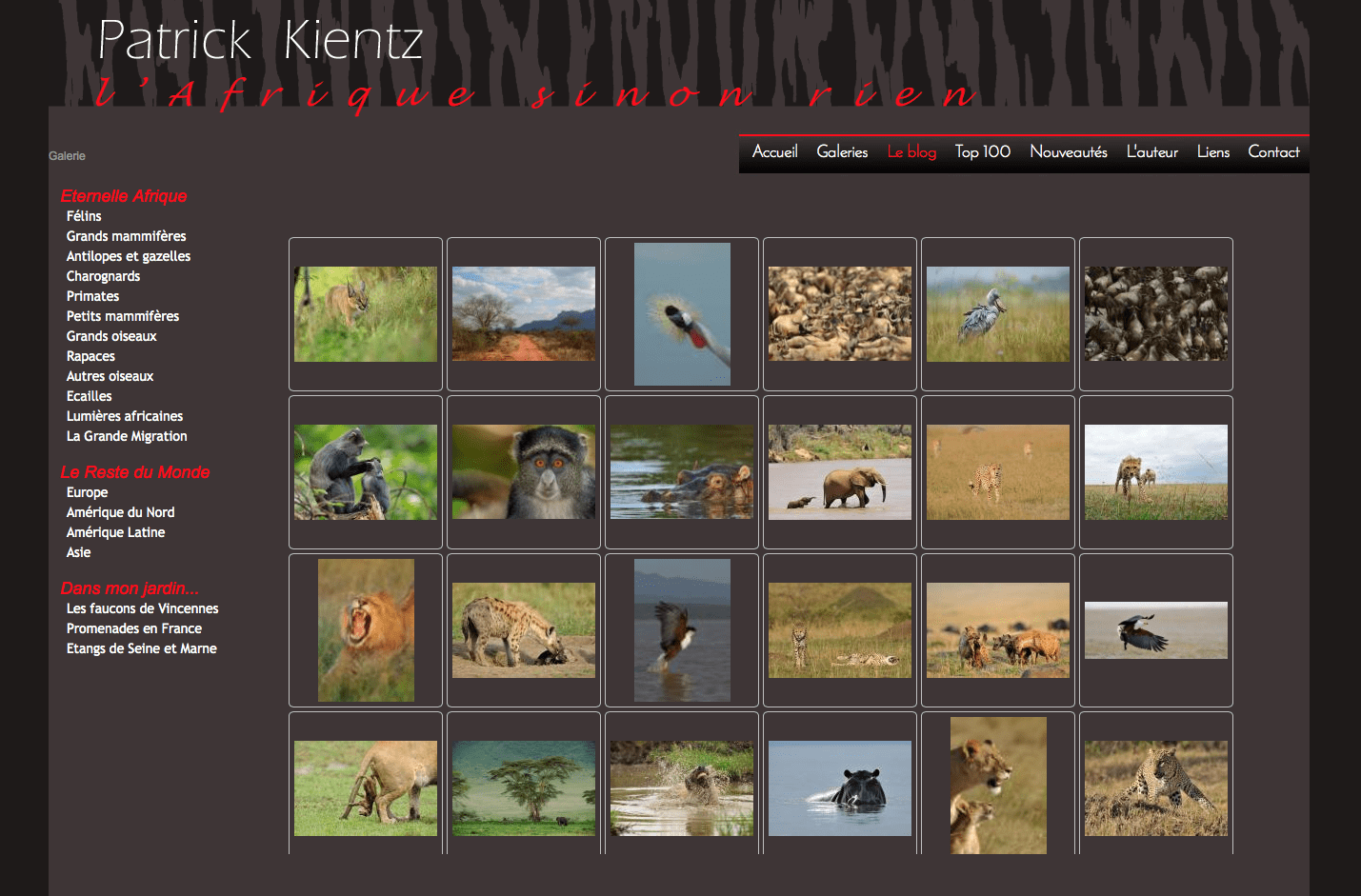The height and width of the screenshot is (896, 1361).
Task: Open the roaring lion thumbnail
Action: (x=366, y=630)
